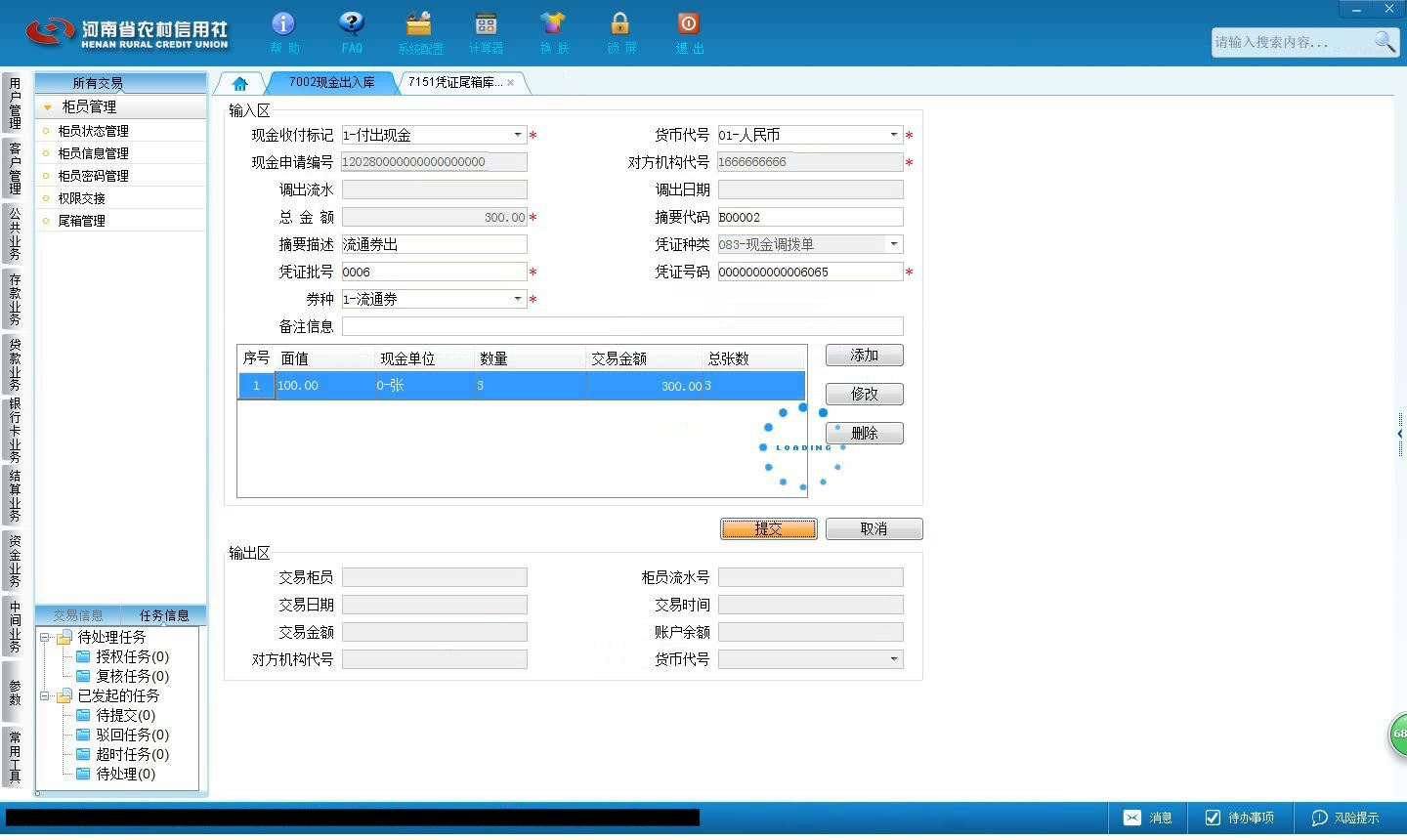Click the green round badge at right edge
Image resolution: width=1407 pixels, height=840 pixels.
[1398, 735]
